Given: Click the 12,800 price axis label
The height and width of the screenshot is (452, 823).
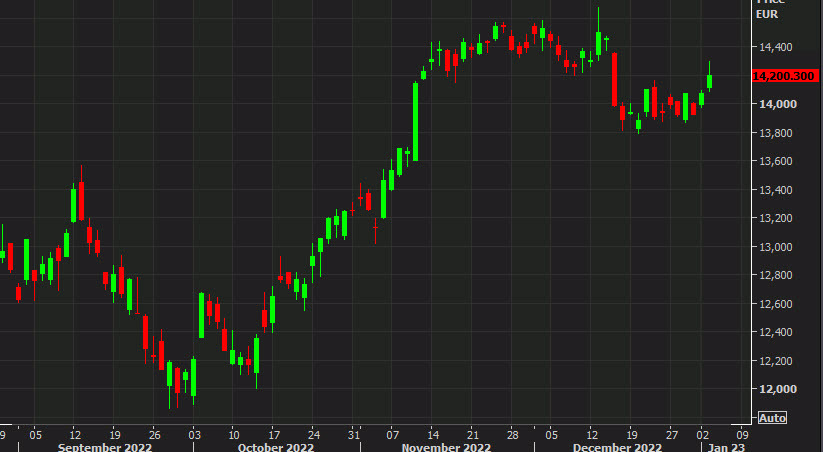Looking at the screenshot, I should [775, 275].
